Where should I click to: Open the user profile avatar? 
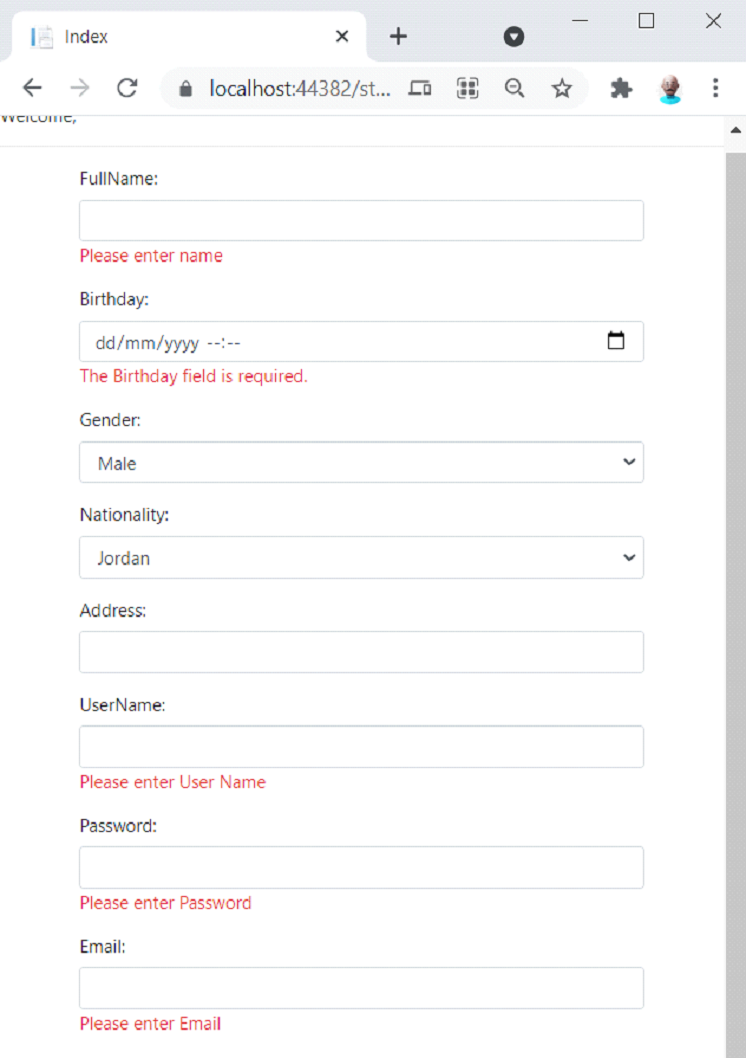(x=670, y=88)
